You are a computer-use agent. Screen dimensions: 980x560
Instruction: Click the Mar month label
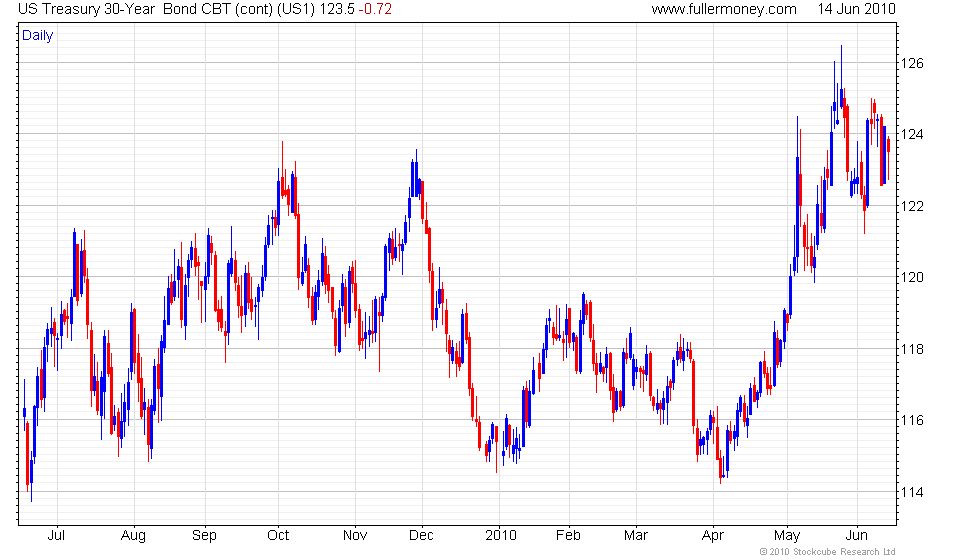click(636, 536)
